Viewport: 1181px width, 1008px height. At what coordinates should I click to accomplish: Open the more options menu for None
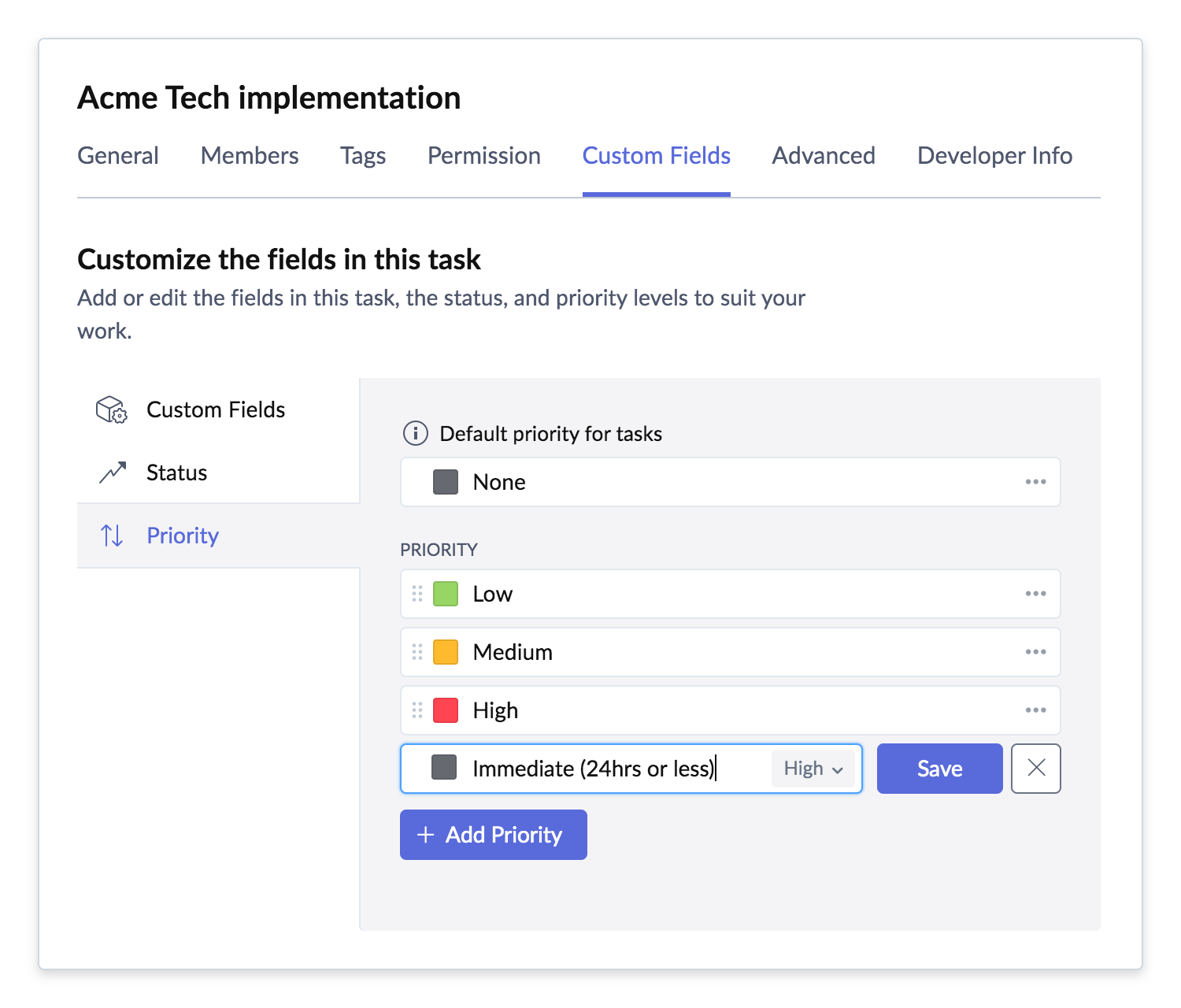point(1035,482)
